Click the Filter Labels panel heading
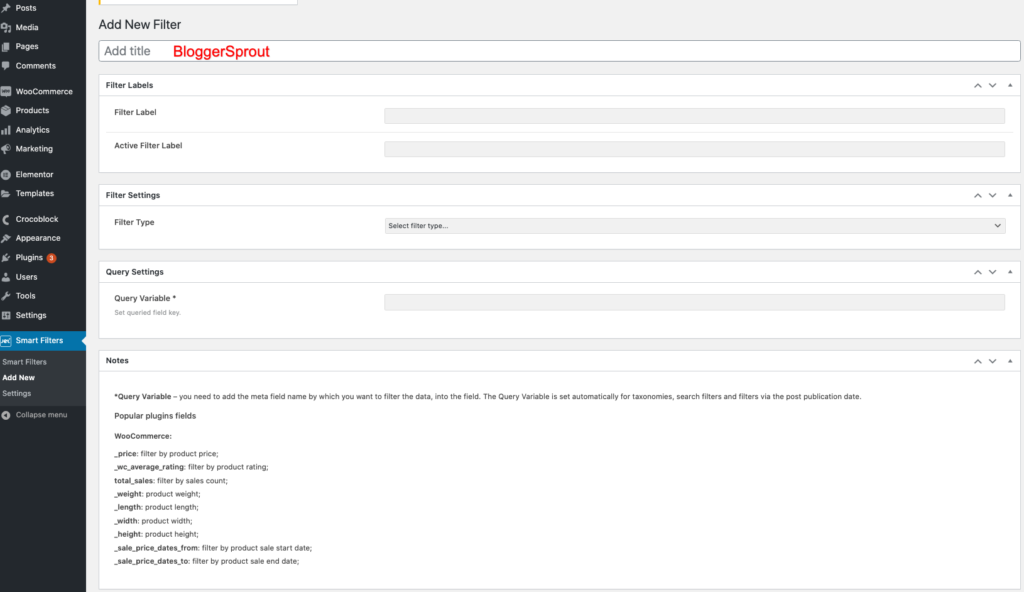The image size is (1024, 592). [129, 86]
